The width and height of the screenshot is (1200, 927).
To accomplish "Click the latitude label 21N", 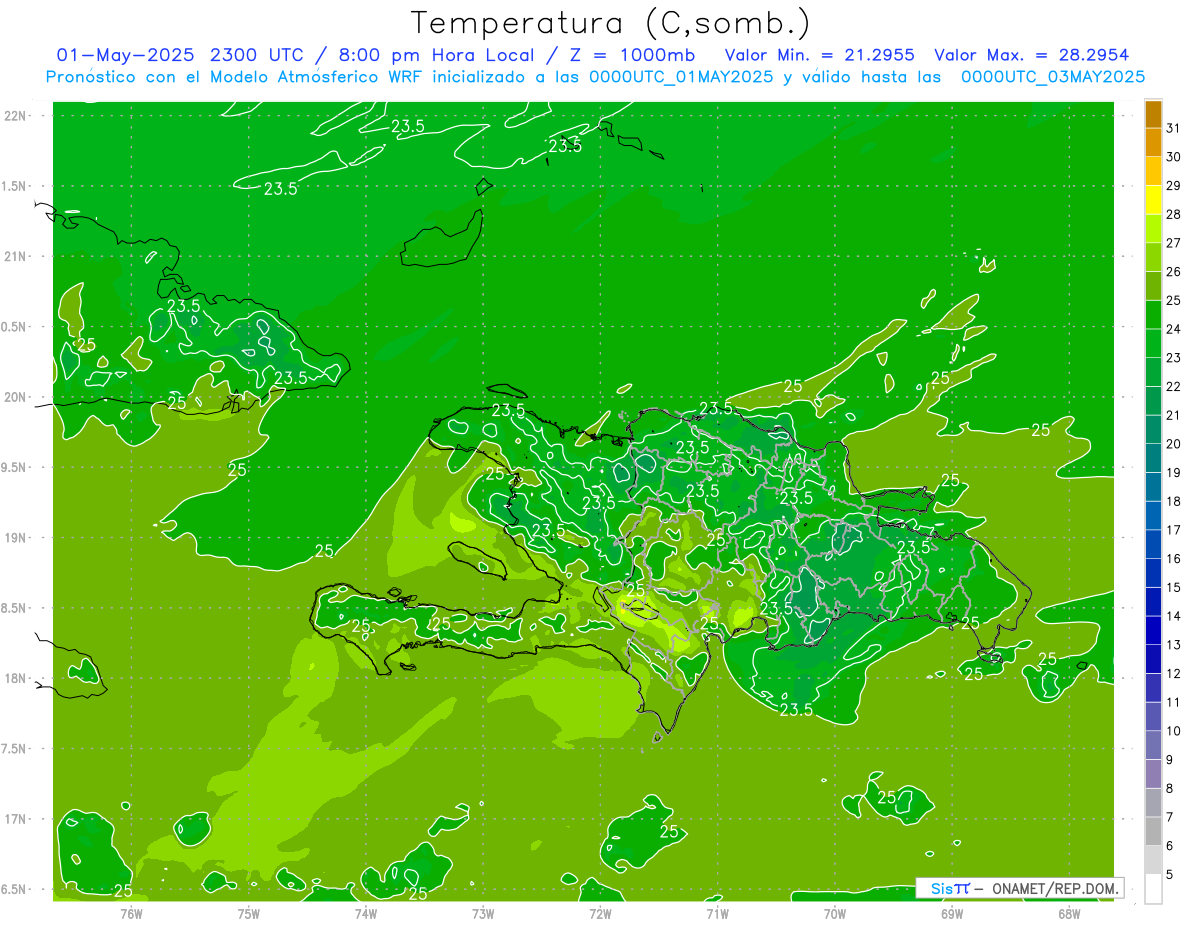I will [x=17, y=257].
